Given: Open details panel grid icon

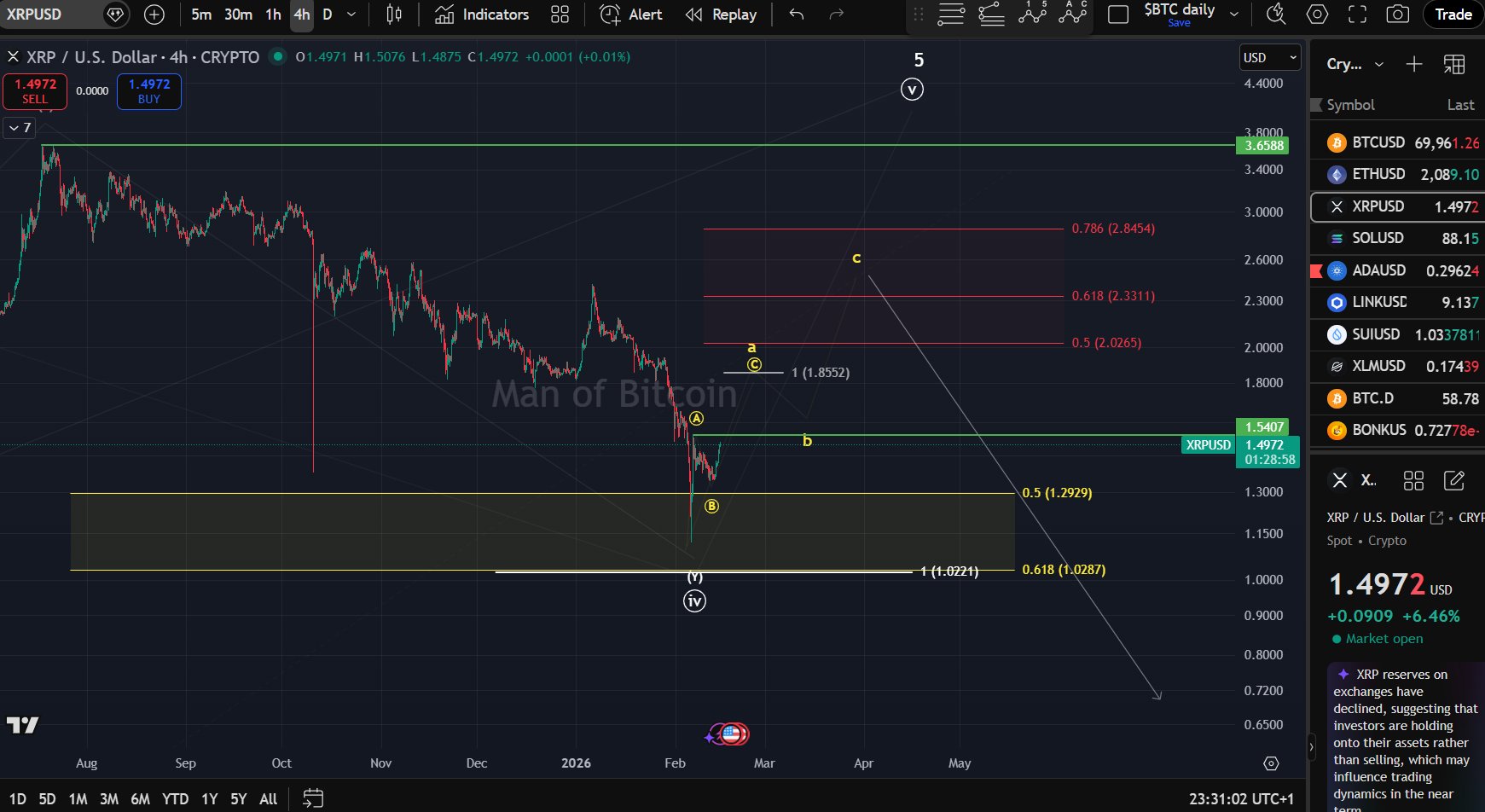Looking at the screenshot, I should click(x=1413, y=481).
